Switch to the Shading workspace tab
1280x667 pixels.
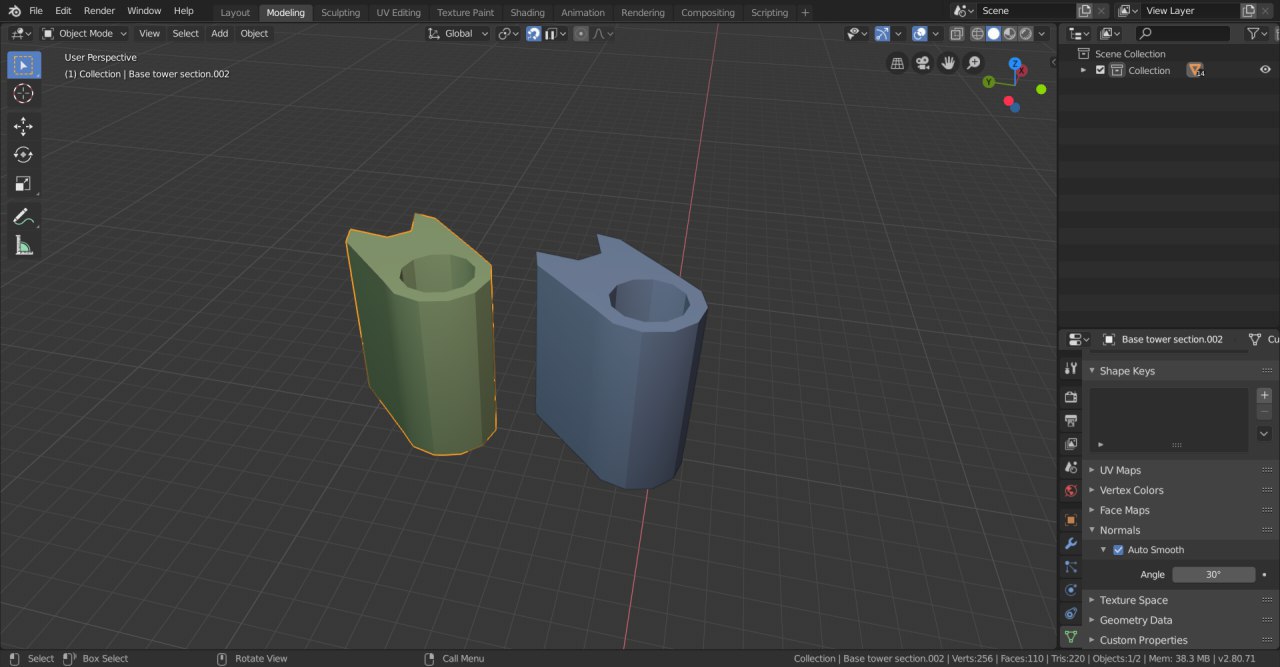point(527,13)
